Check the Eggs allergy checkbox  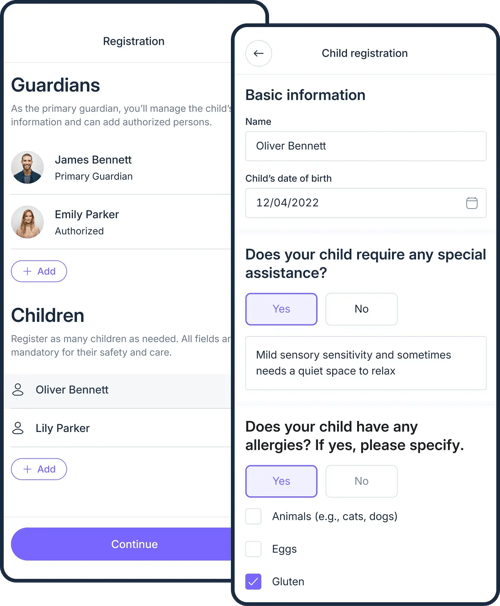(253, 549)
